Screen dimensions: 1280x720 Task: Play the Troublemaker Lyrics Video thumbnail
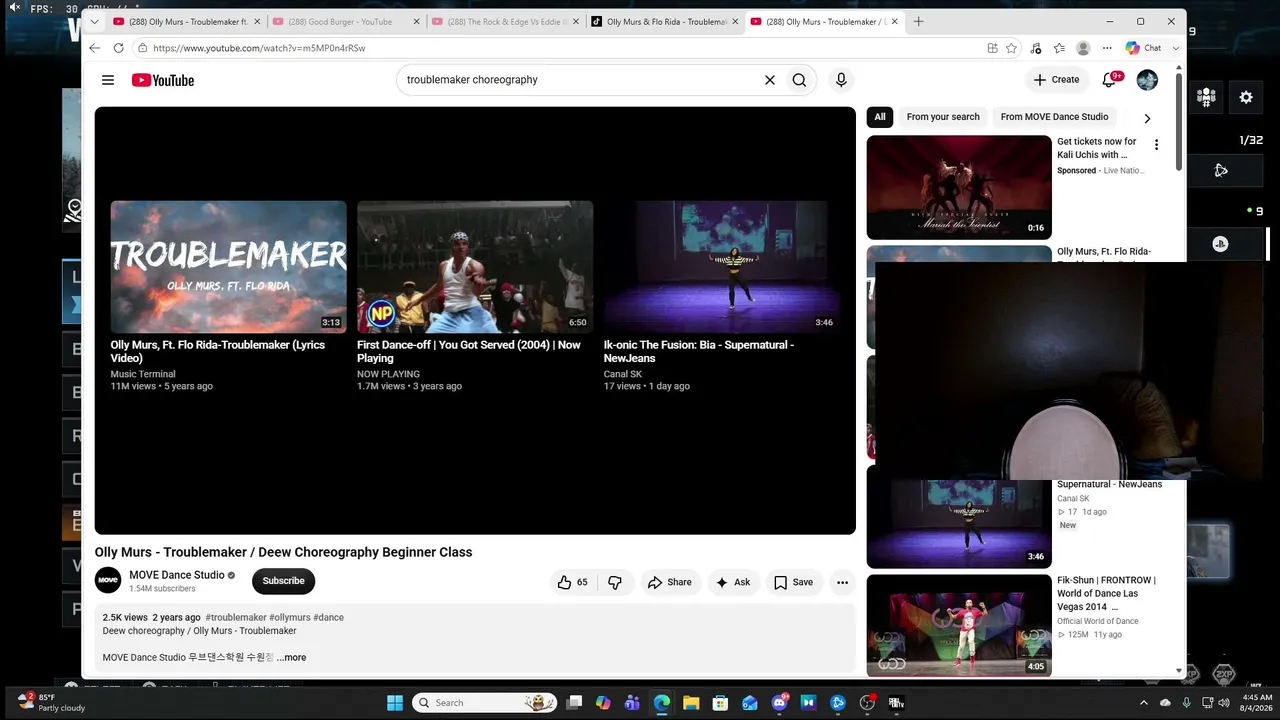(229, 267)
